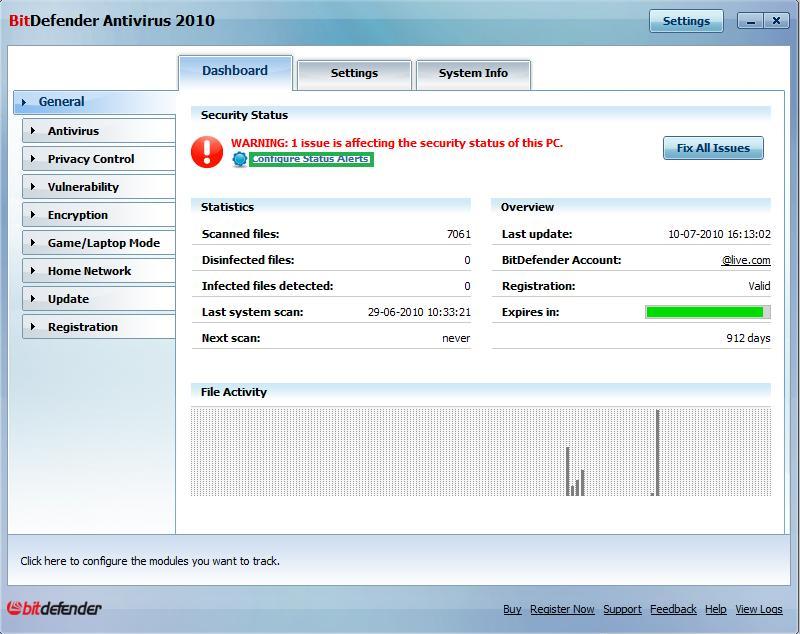The height and width of the screenshot is (634, 800).
Task: Expand the Update arrow in sidebar
Action: (x=33, y=298)
